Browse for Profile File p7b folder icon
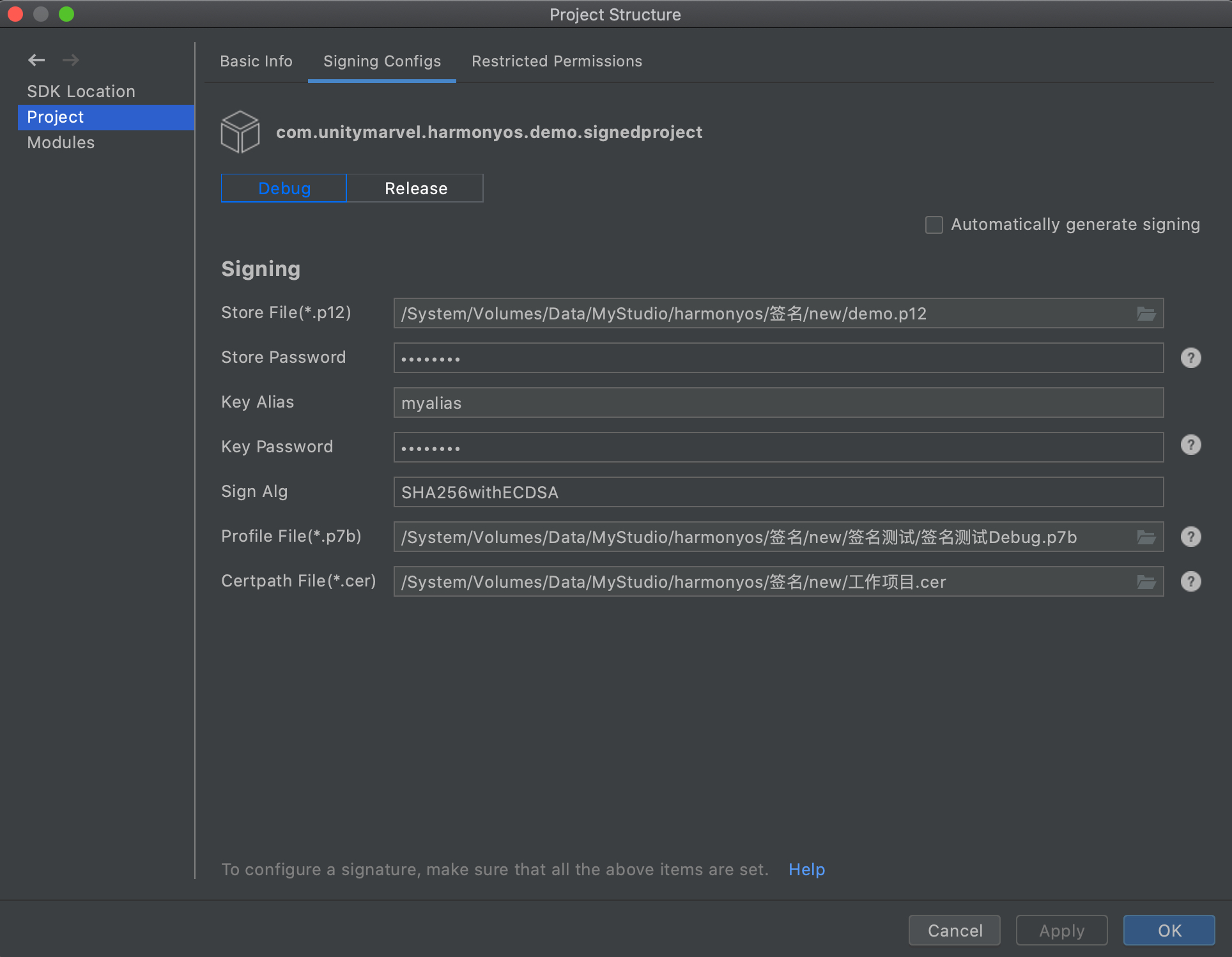This screenshot has width=1232, height=957. [1146, 537]
